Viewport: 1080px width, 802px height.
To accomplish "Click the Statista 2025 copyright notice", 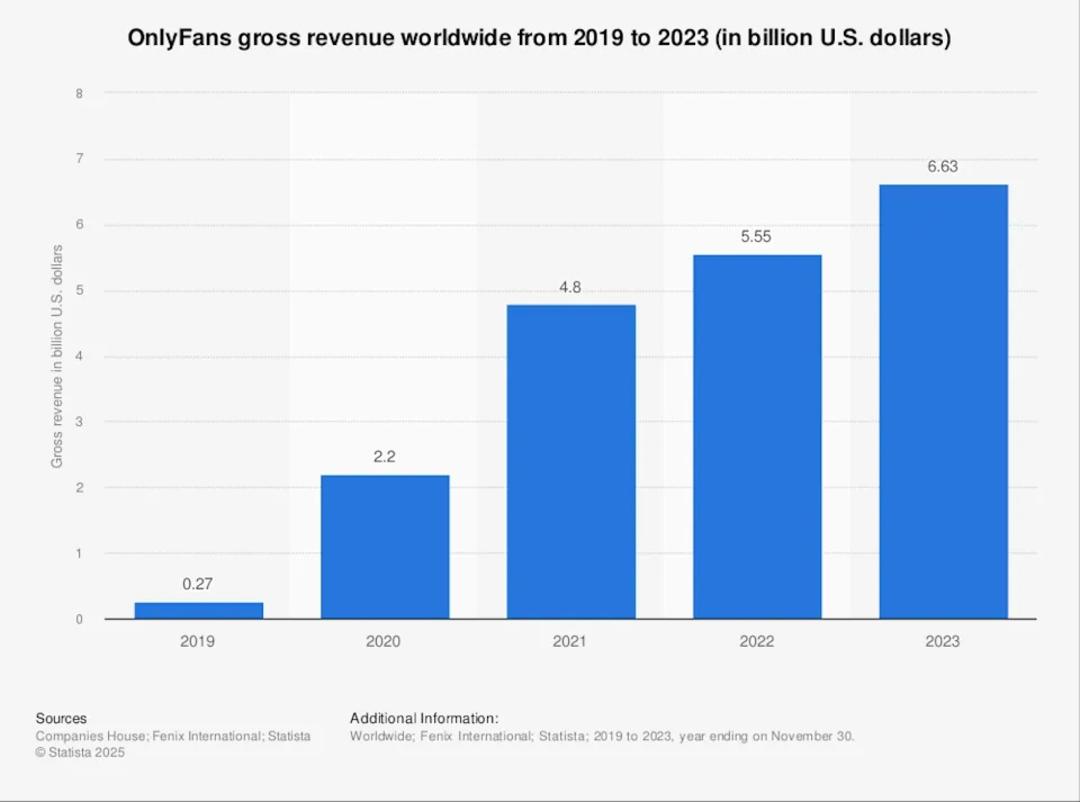I will pyautogui.click(x=80, y=752).
